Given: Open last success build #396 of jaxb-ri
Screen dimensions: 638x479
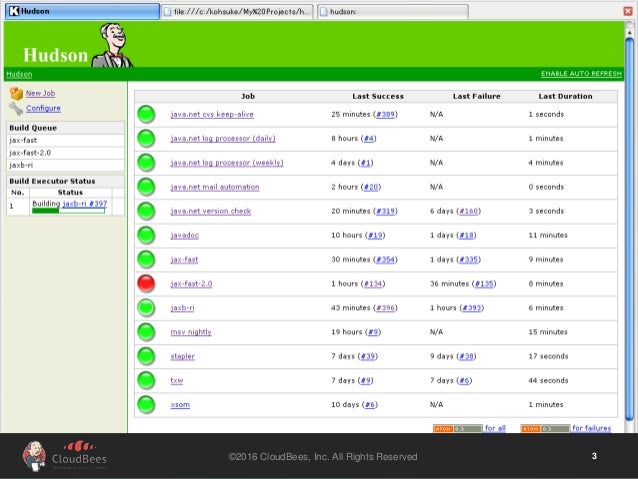Looking at the screenshot, I should [385, 308].
